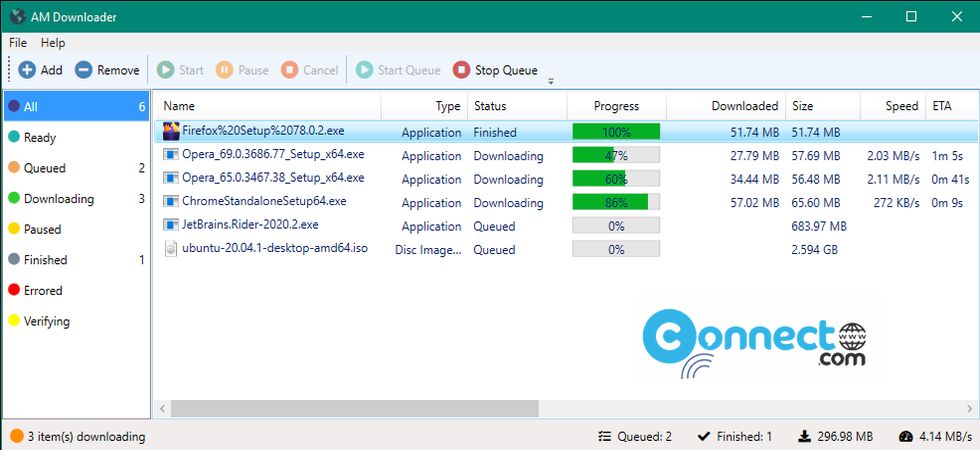Image resolution: width=980 pixels, height=450 pixels.
Task: Click the Start Queue icon
Action: [364, 70]
